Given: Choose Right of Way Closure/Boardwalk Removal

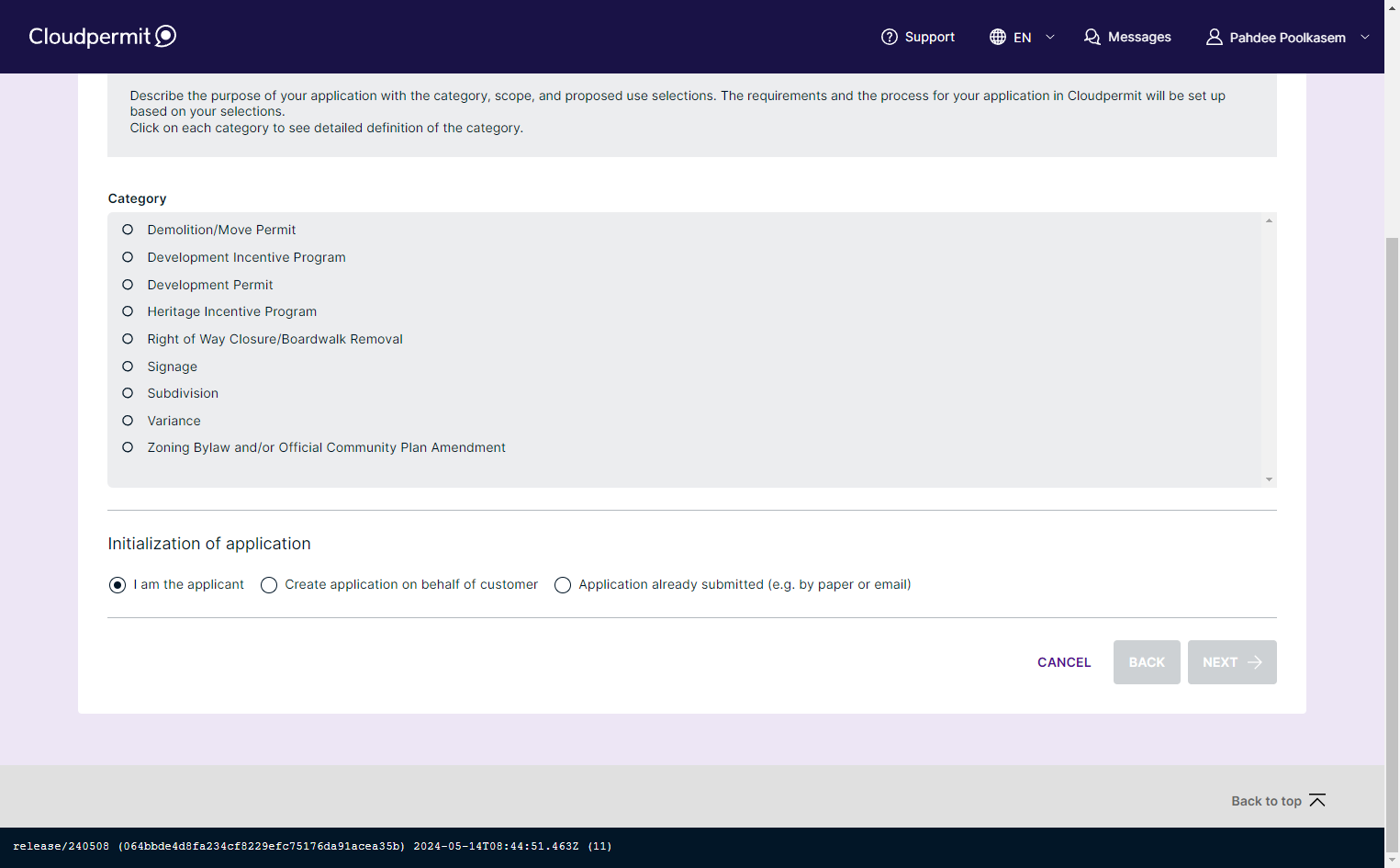Looking at the screenshot, I should click(128, 339).
